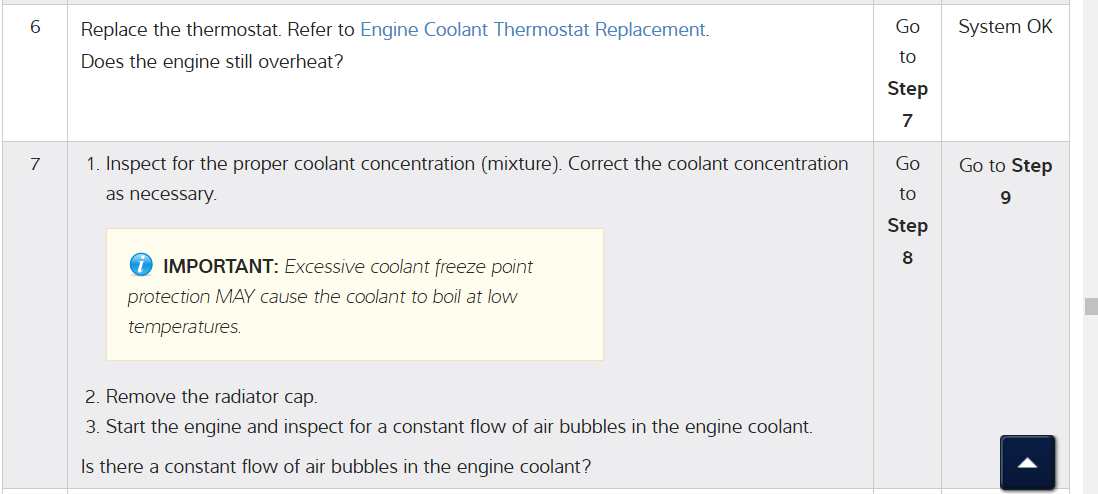Screen dimensions: 1098x494
Task: Click 'Go to Step 8' cell
Action: 907,210
